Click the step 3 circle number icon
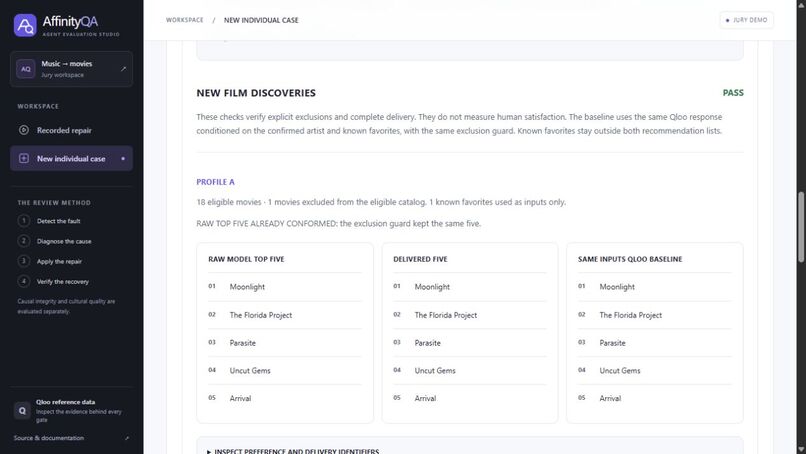Viewport: 806px width, 454px height. click(24, 261)
